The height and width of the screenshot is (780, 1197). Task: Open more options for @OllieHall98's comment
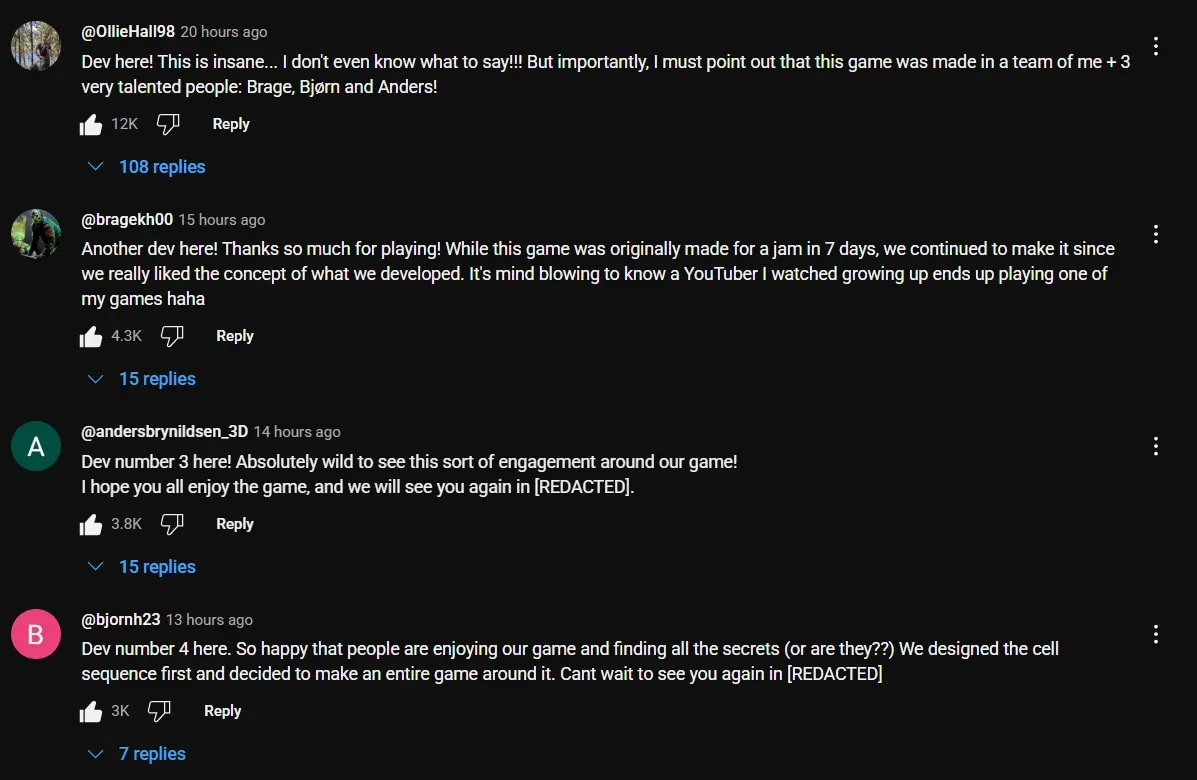1155,46
